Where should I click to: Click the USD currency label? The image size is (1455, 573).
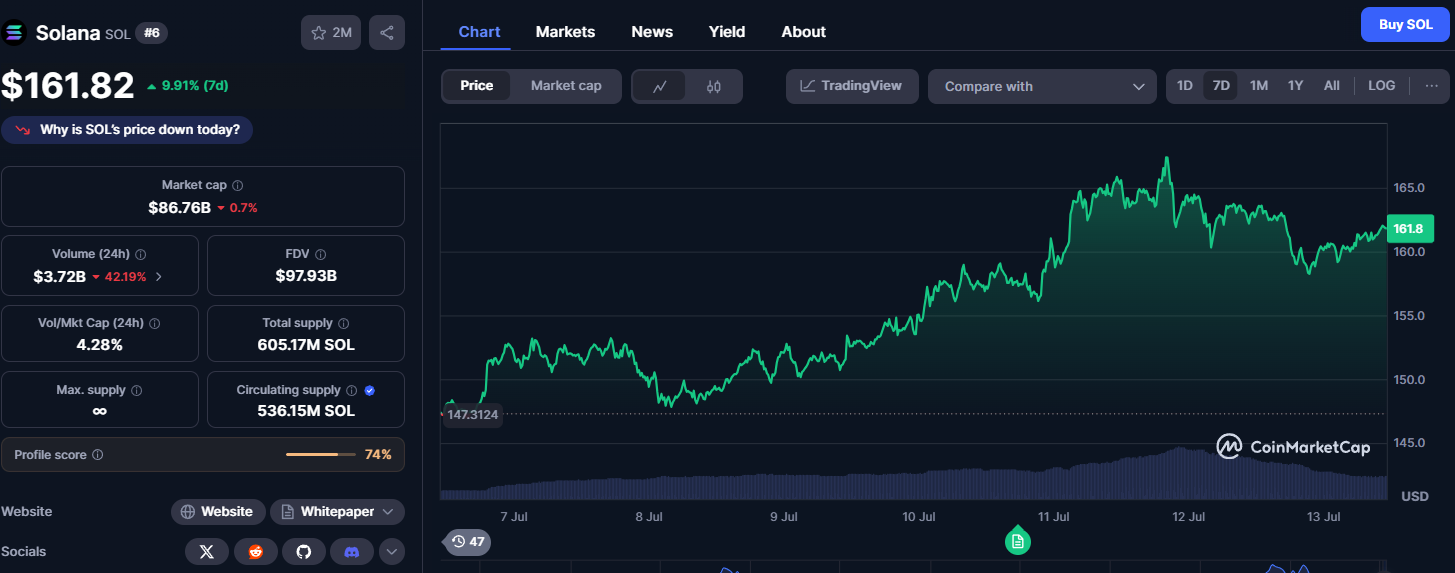(x=1415, y=497)
